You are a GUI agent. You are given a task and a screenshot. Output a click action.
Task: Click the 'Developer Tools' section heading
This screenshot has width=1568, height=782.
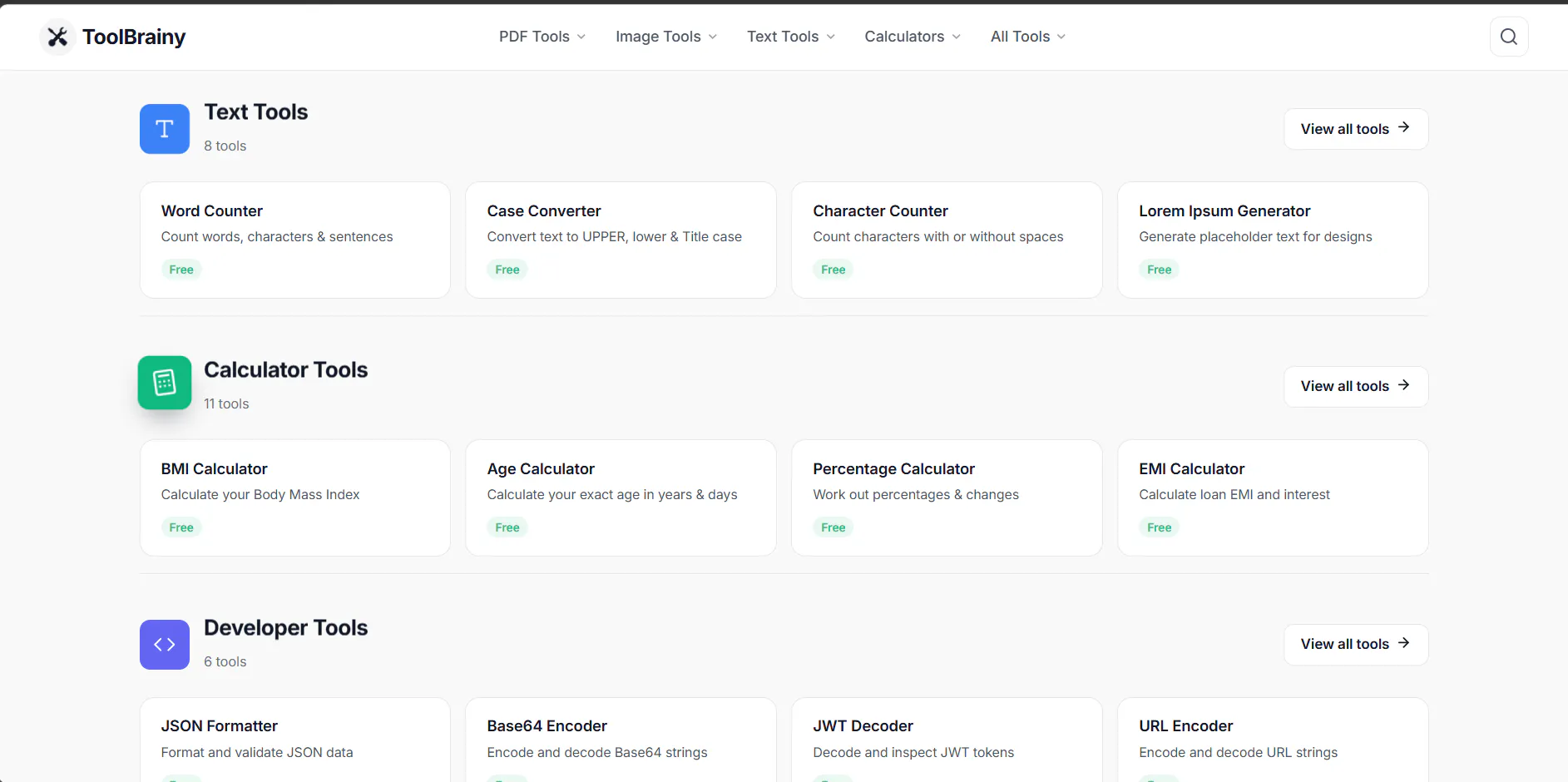coord(286,628)
